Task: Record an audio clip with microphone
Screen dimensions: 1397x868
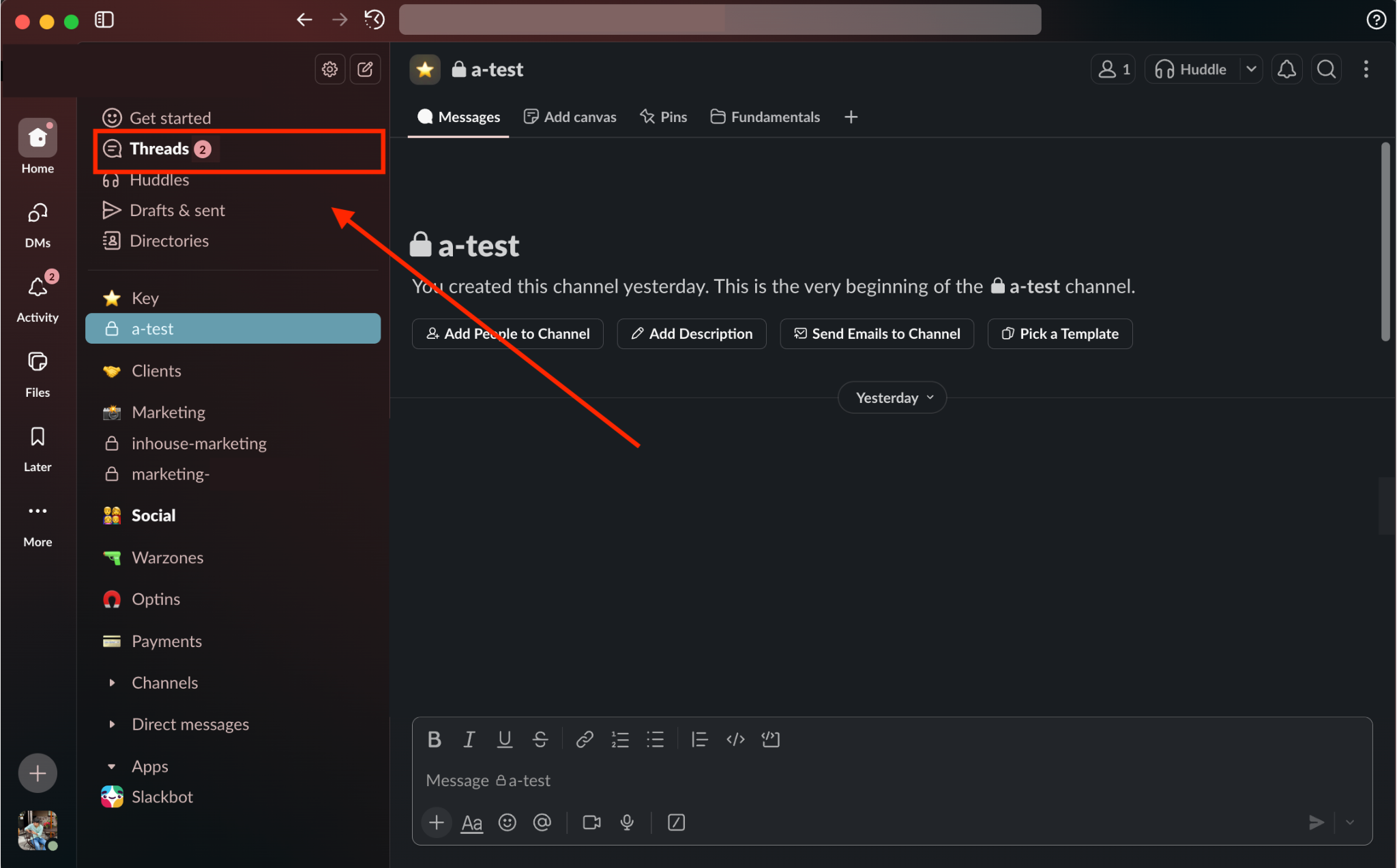Action: click(627, 822)
